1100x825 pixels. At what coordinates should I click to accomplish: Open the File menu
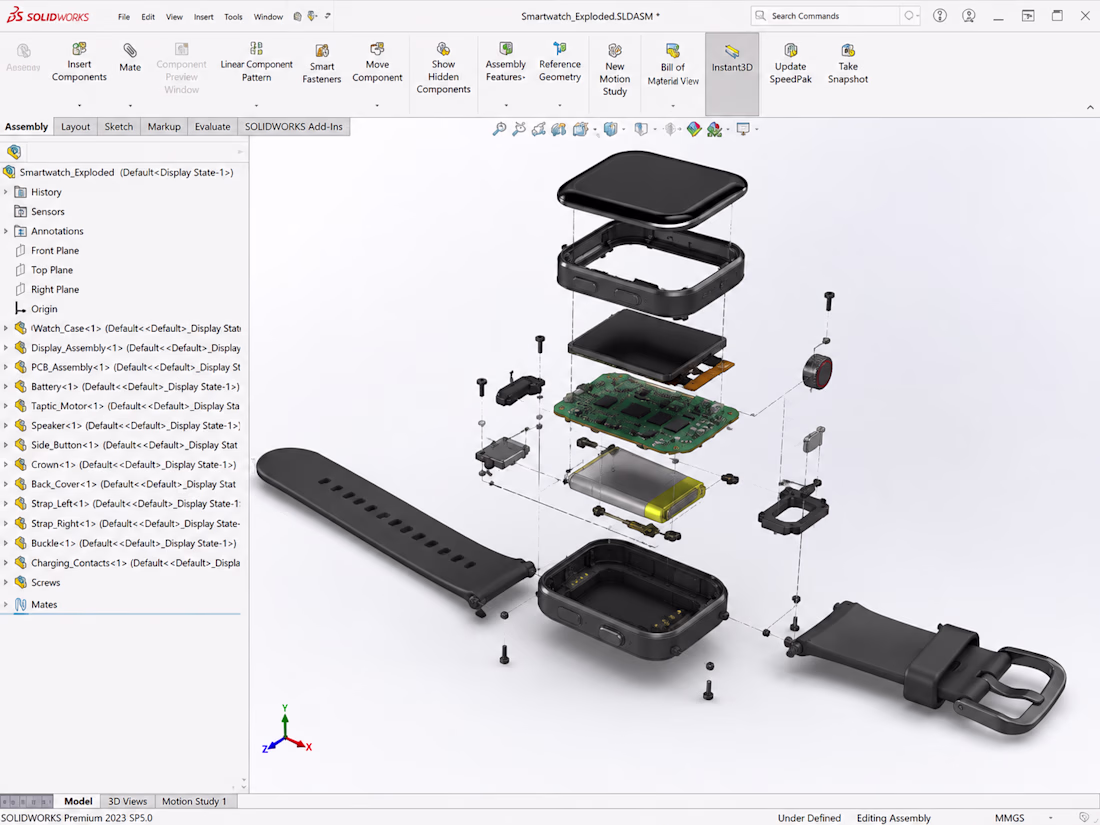(123, 16)
